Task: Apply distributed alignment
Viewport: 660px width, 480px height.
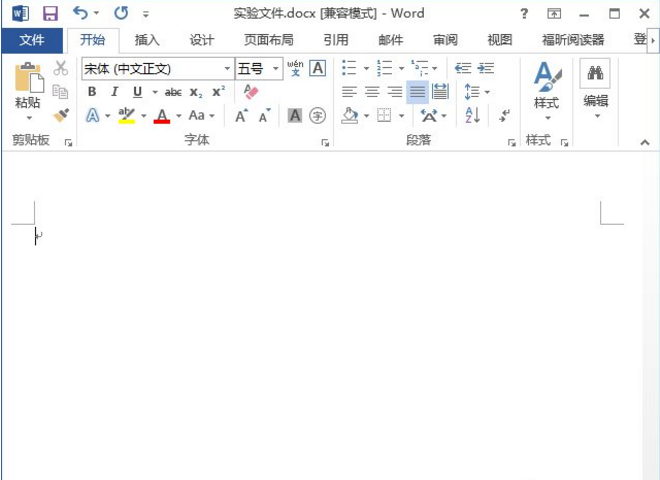Action: tap(440, 91)
